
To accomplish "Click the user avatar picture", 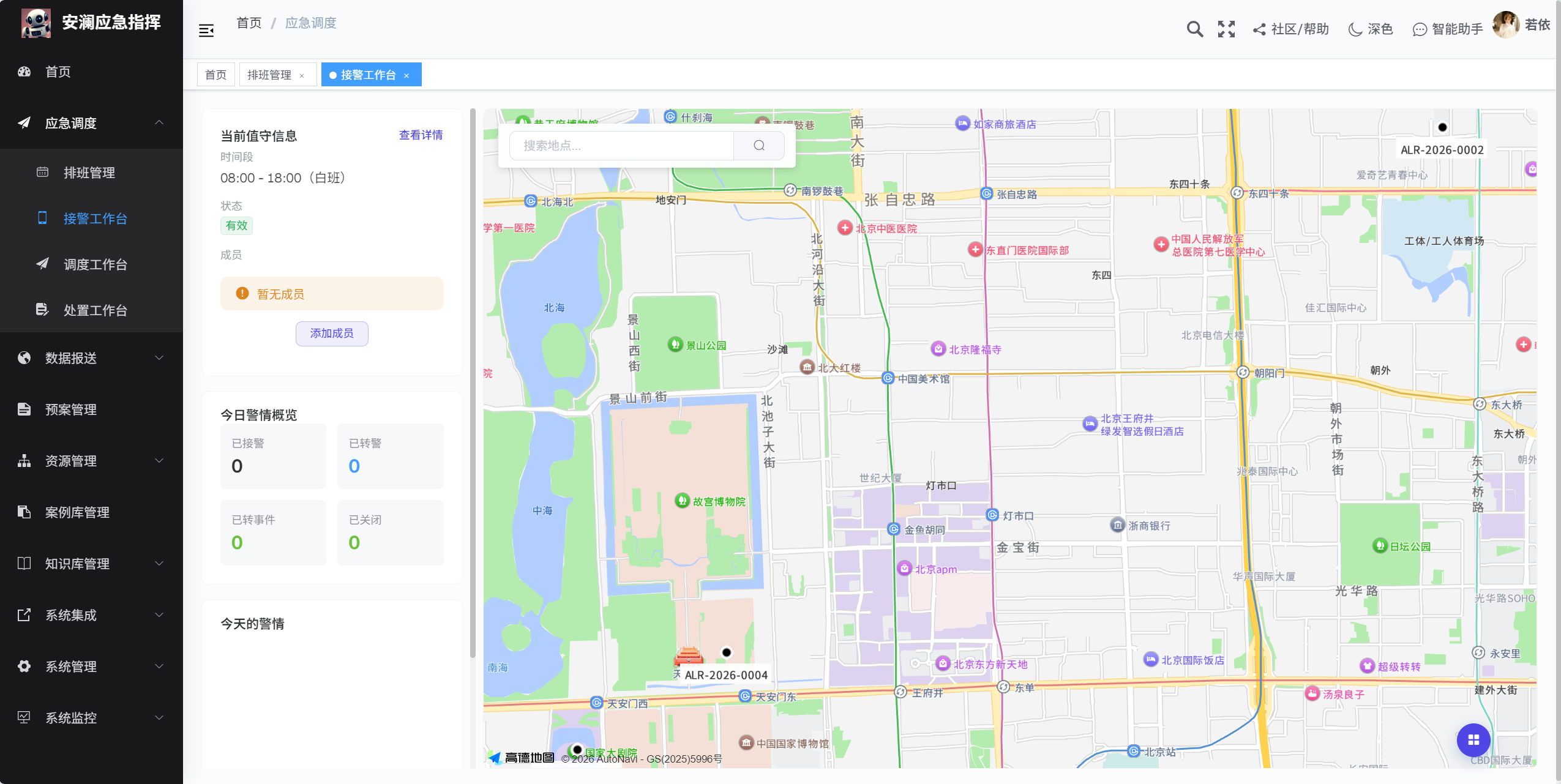I will pos(1507,24).
